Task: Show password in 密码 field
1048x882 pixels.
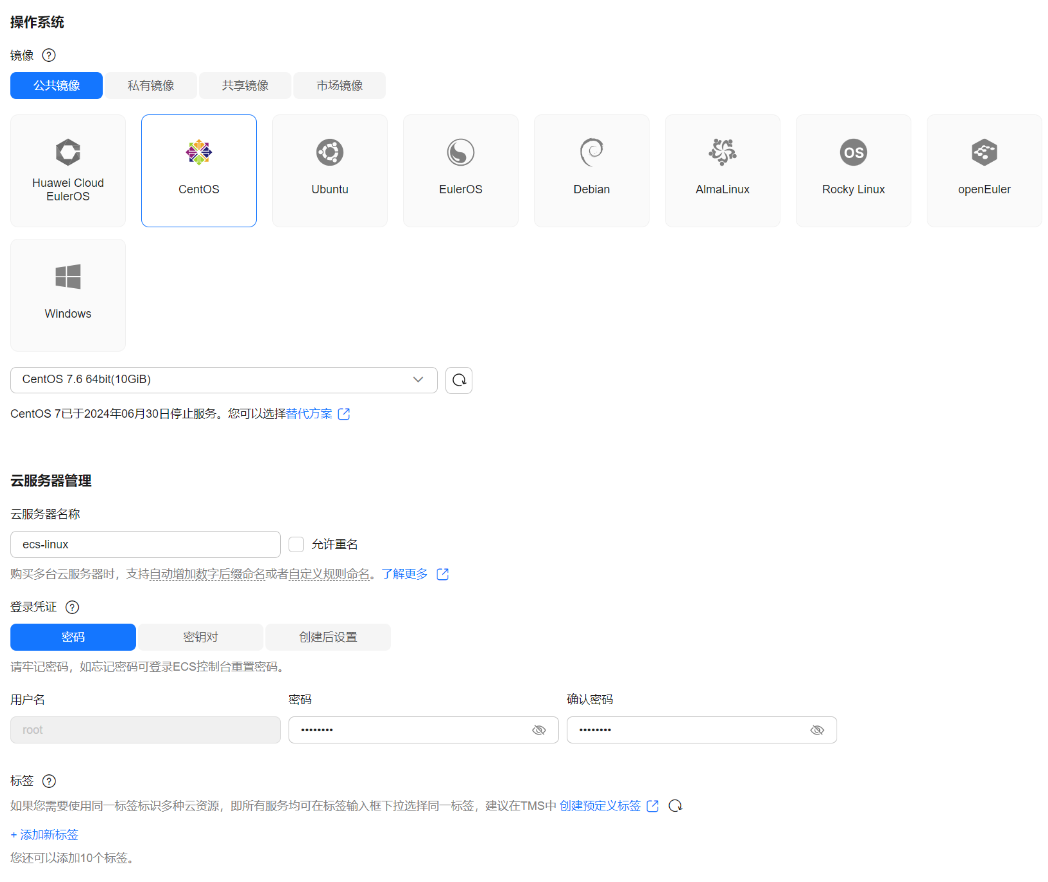Action: [539, 730]
